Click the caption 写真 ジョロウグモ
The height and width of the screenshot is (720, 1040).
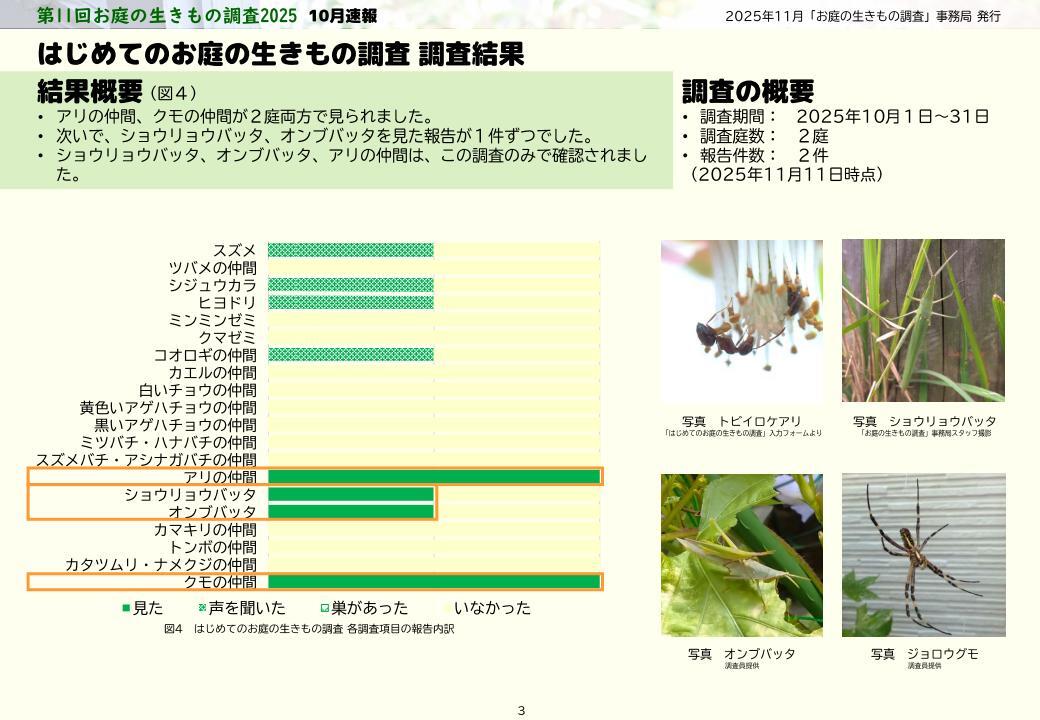point(925,654)
